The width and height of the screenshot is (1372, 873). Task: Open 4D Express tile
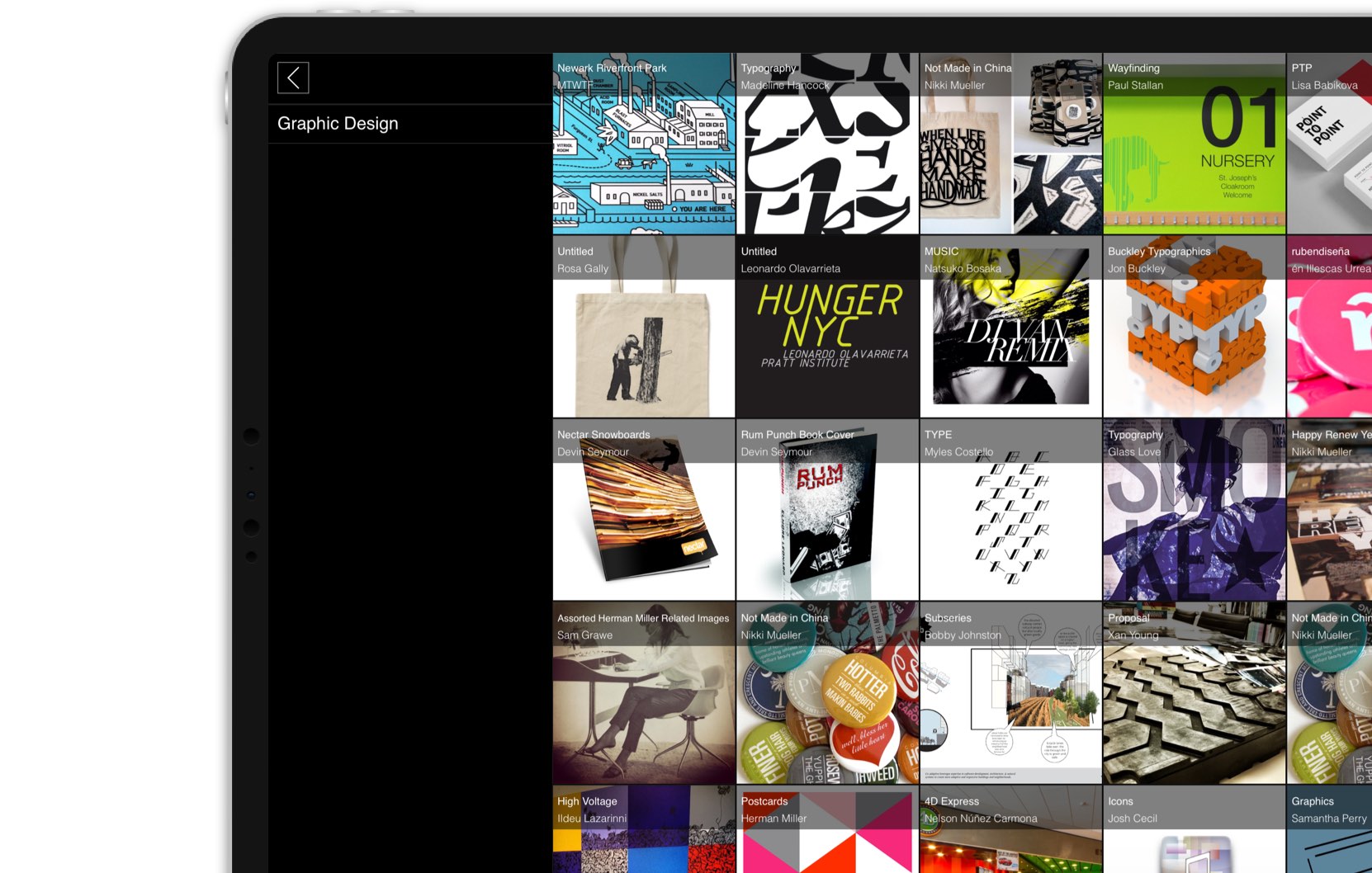tap(1011, 829)
